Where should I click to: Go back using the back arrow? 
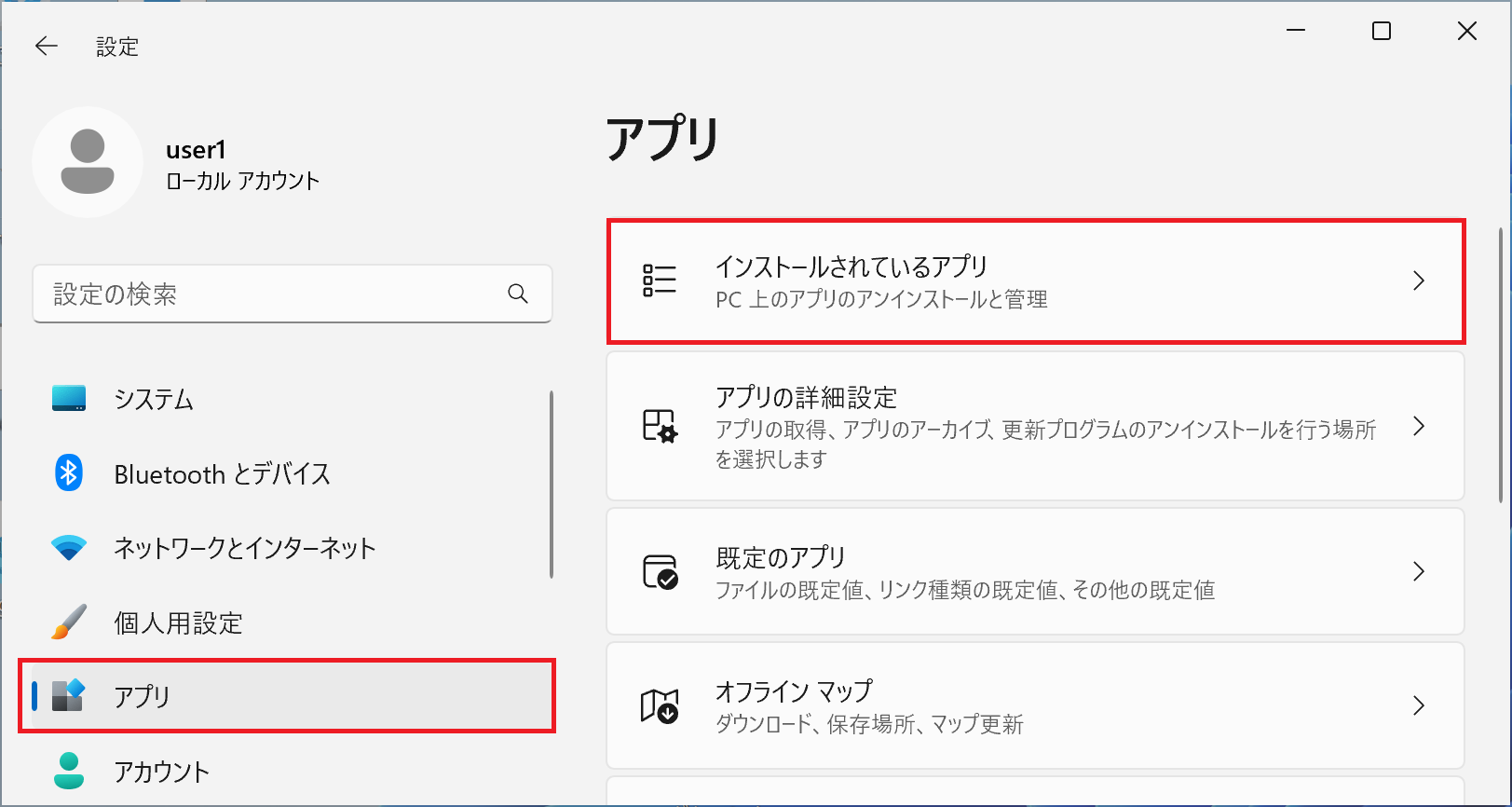(46, 46)
